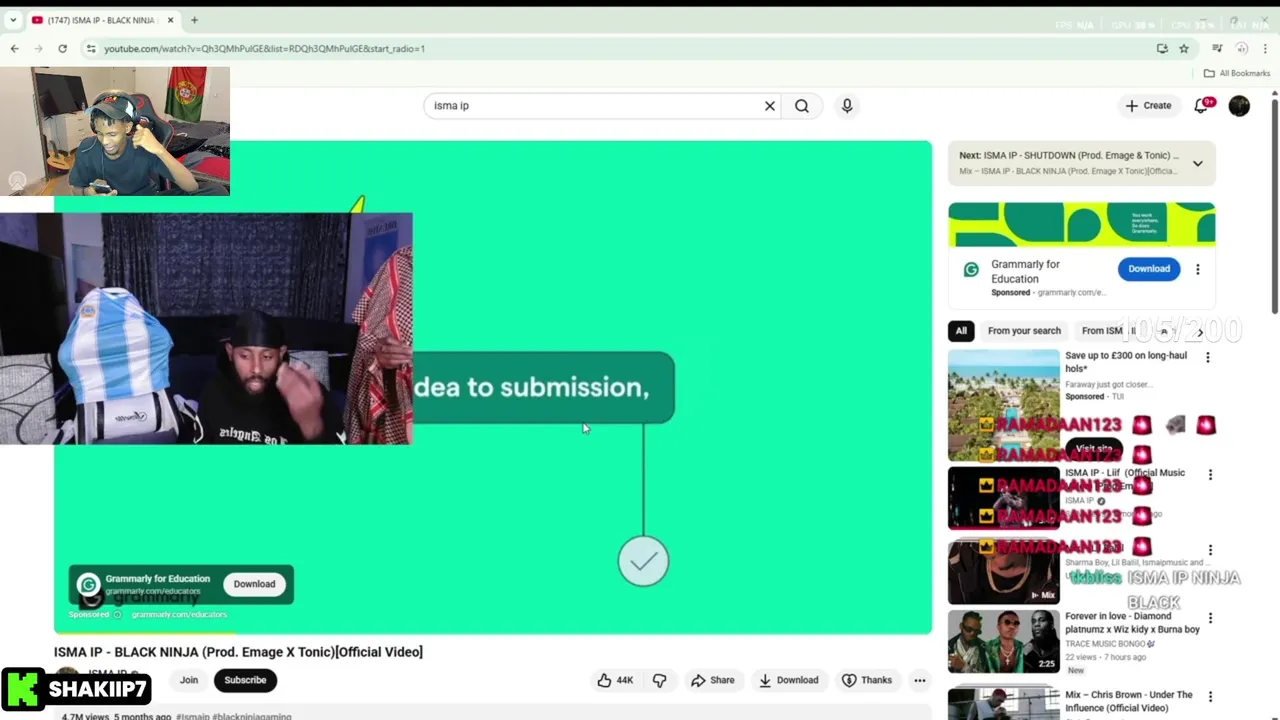The height and width of the screenshot is (720, 1280).
Task: Click Download on video overlay Grammarly ad
Action: pos(254,584)
